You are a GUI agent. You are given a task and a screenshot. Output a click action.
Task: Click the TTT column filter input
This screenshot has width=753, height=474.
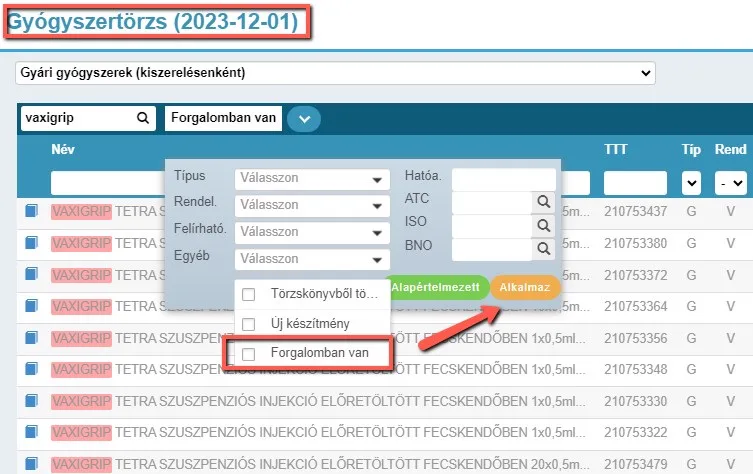click(x=635, y=183)
